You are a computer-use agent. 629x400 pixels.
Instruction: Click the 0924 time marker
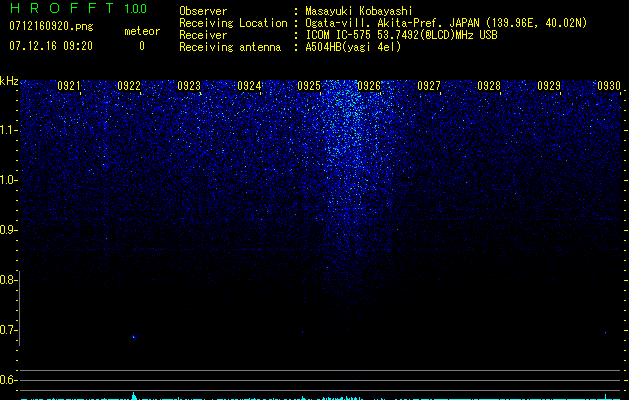pos(249,85)
